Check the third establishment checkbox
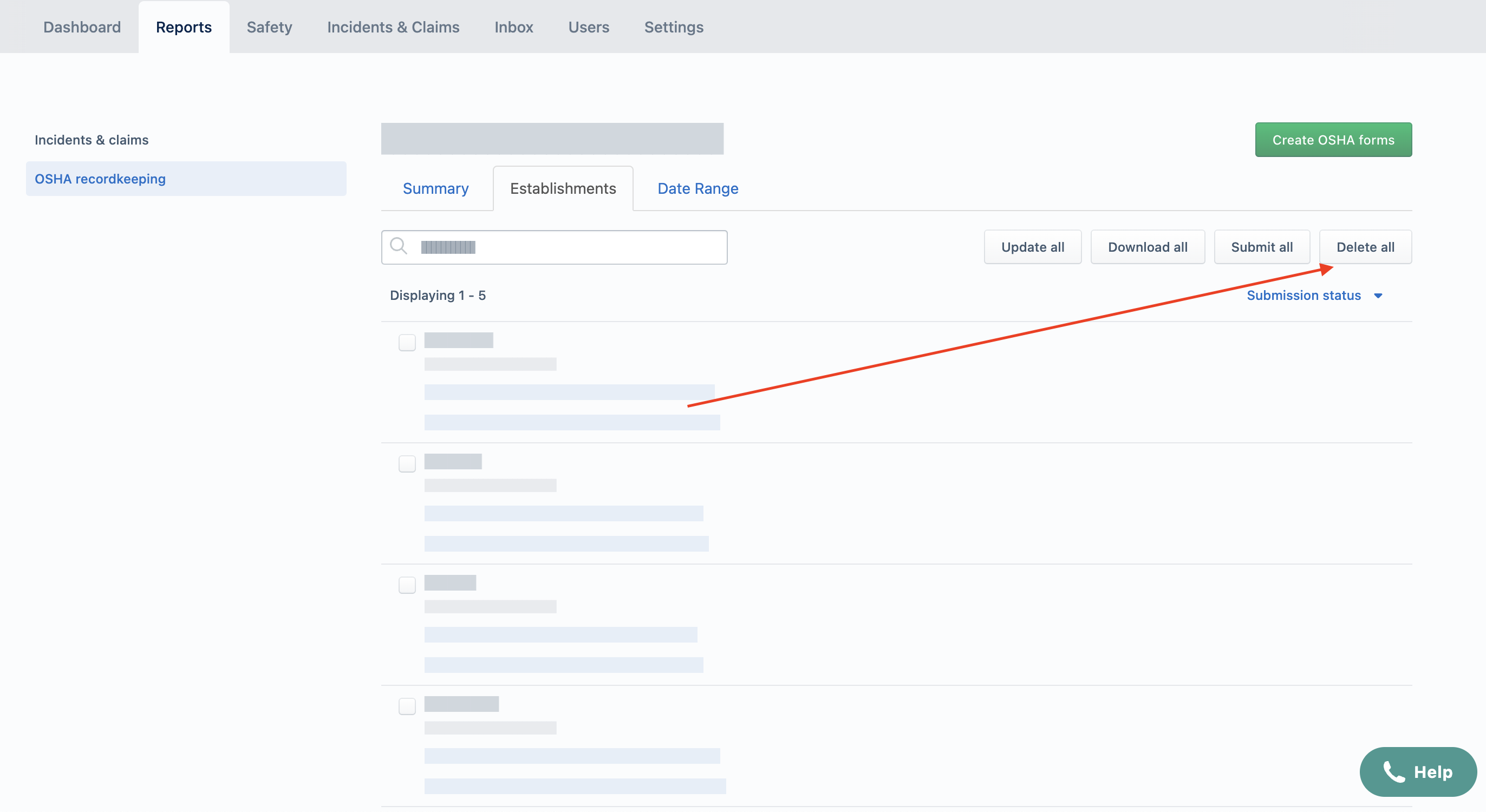The width and height of the screenshot is (1486, 812). (407, 585)
